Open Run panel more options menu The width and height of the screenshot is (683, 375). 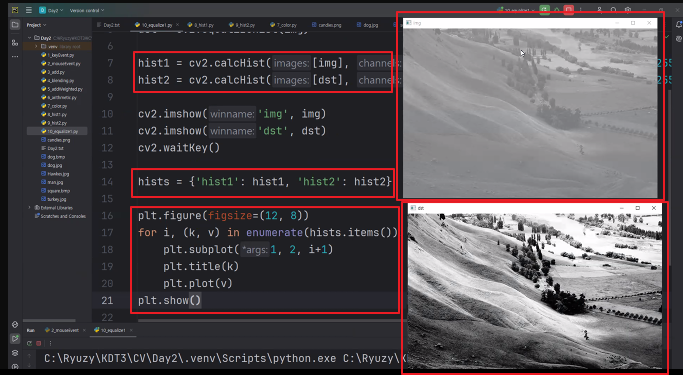(51, 343)
